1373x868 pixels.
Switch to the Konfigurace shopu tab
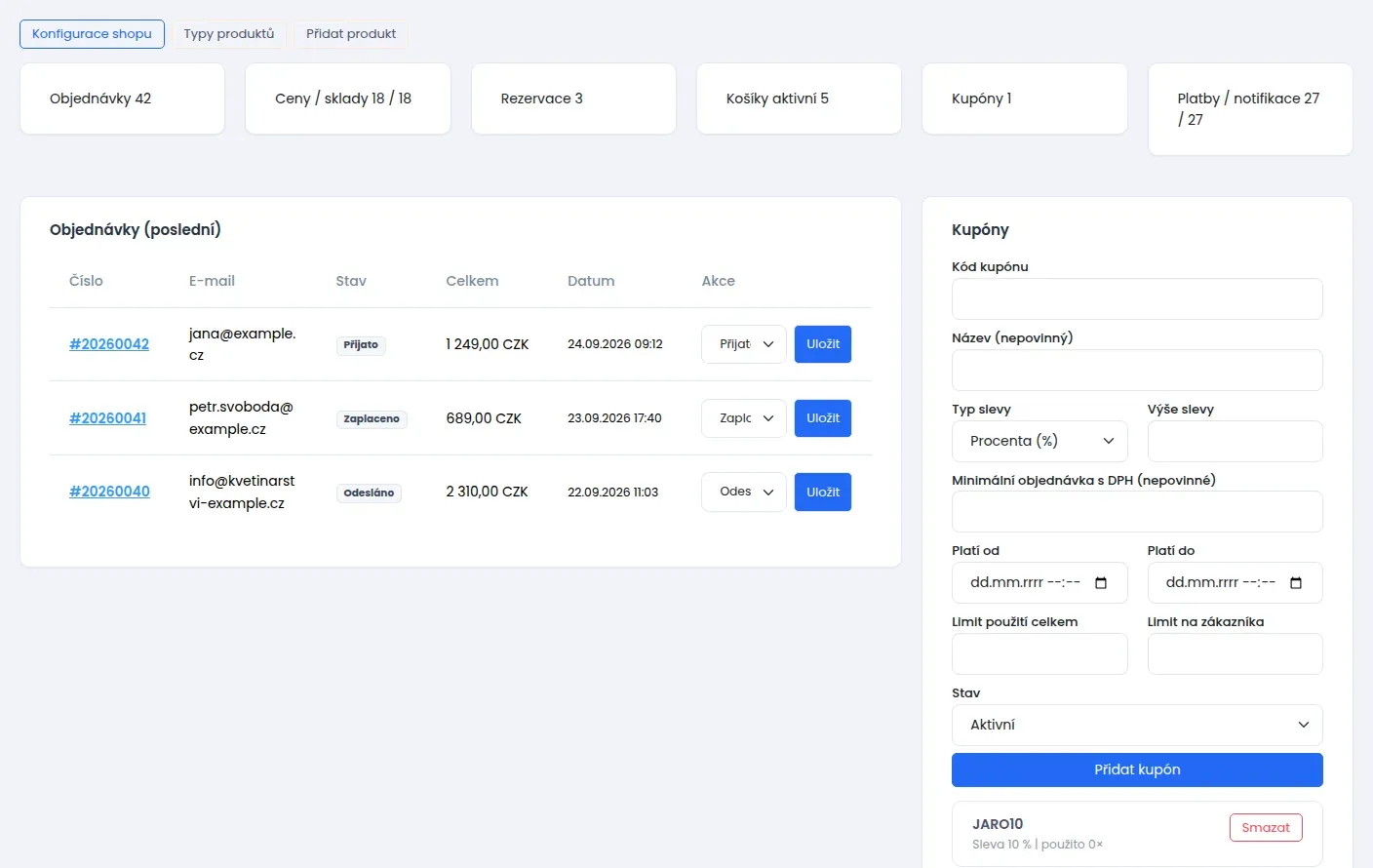point(92,34)
